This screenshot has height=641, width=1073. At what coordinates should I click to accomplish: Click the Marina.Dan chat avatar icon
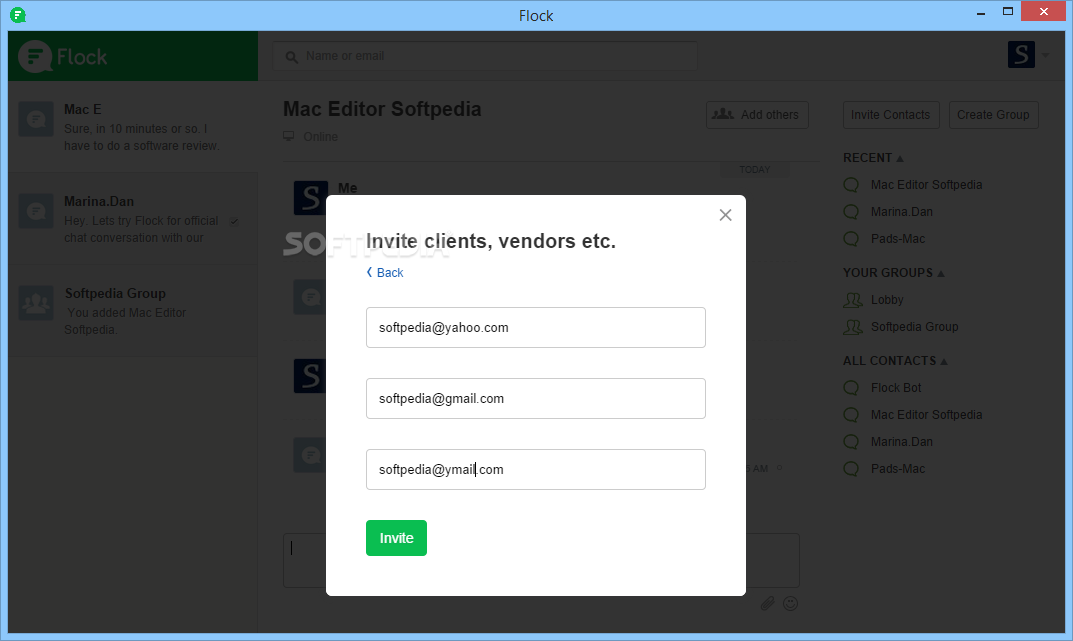pos(36,211)
